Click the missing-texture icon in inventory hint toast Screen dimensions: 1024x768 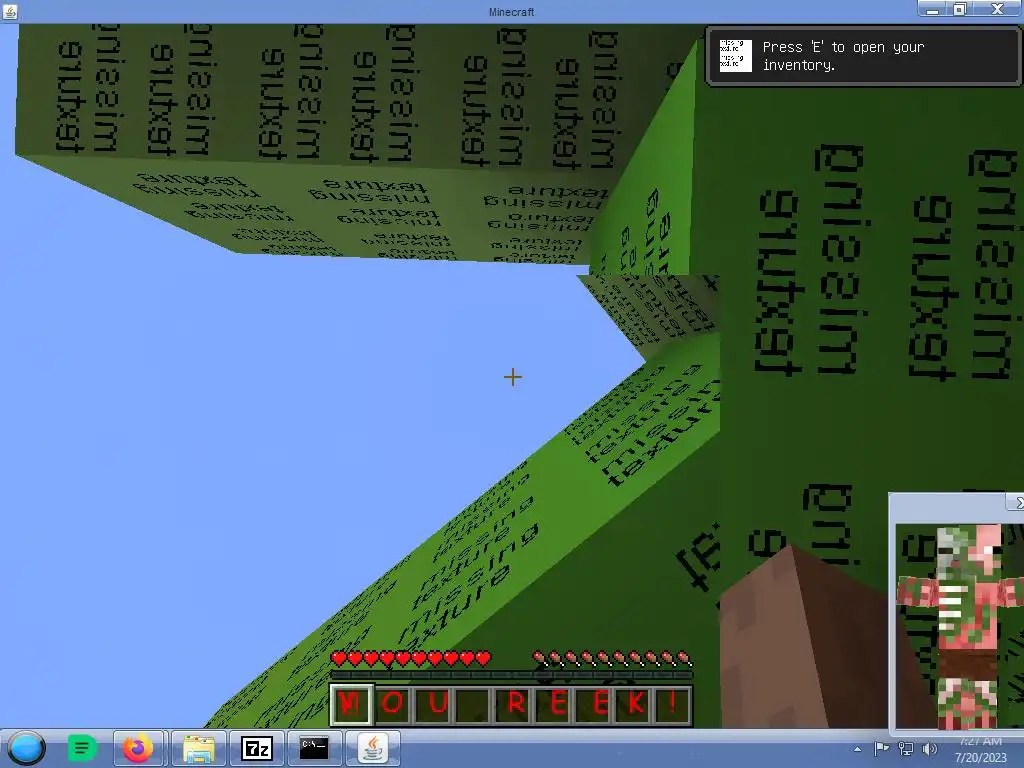tap(735, 55)
